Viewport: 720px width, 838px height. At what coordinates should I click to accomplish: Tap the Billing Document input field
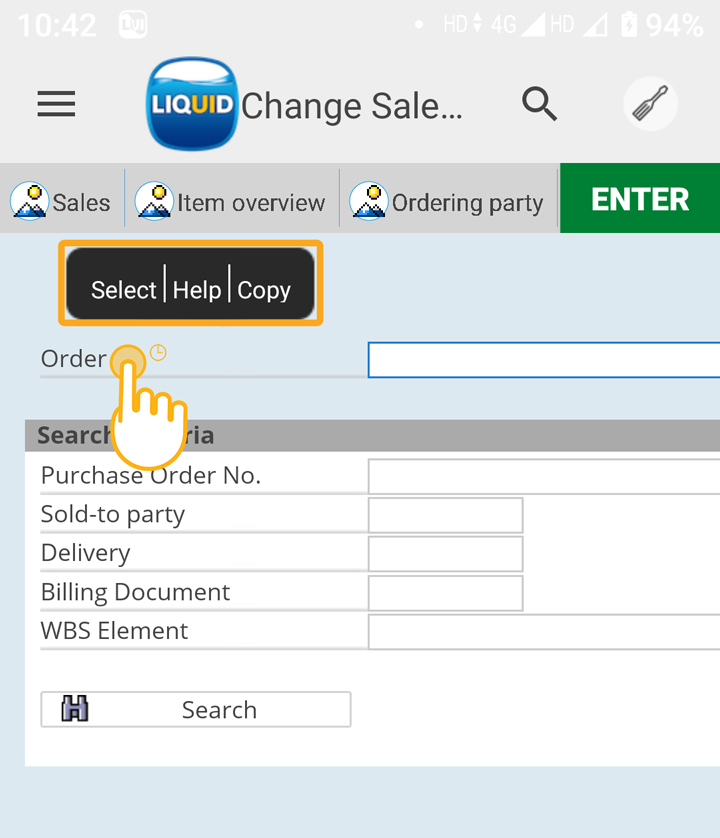pyautogui.click(x=445, y=593)
